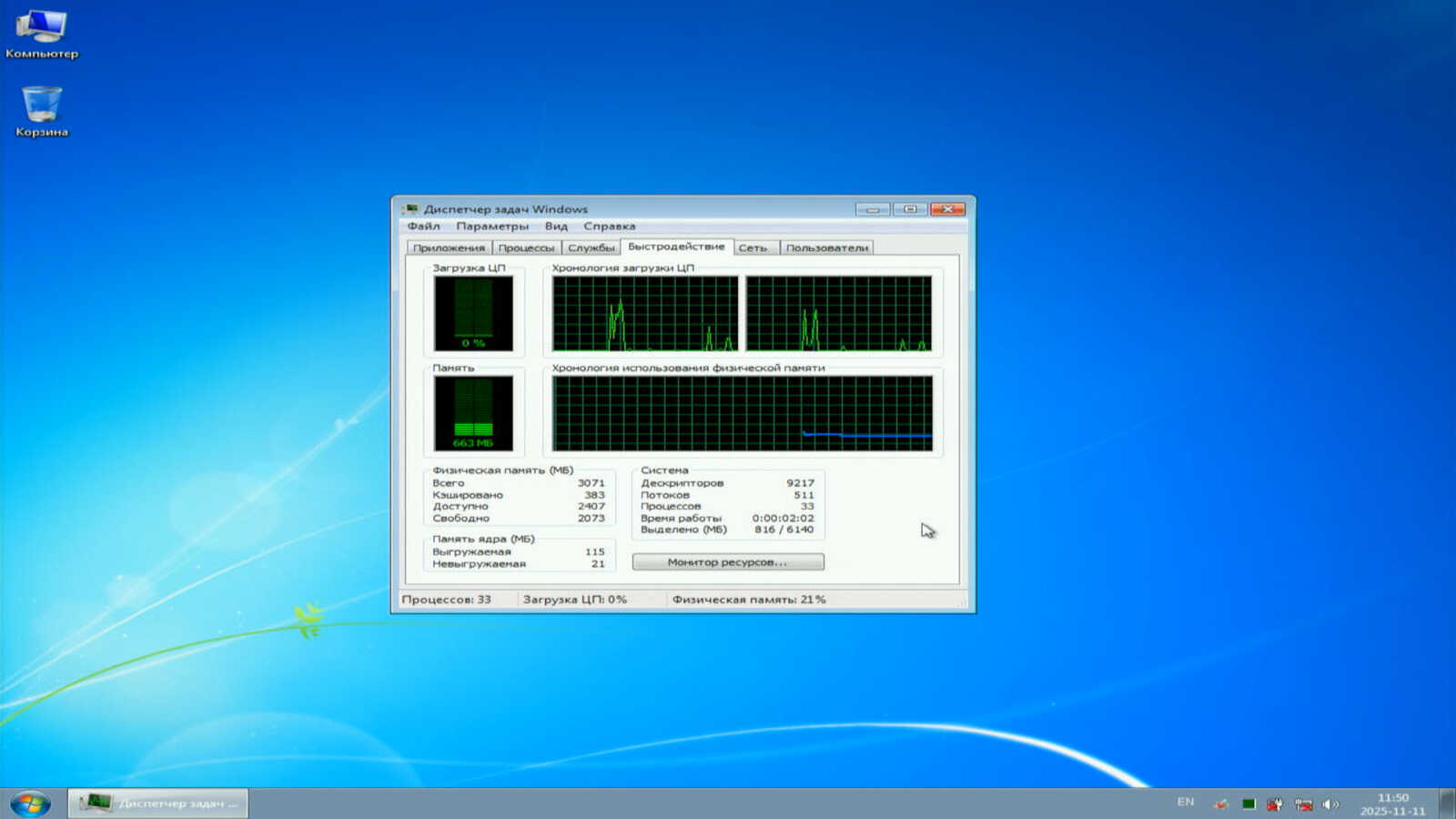Click the Task Manager title bar text
The width and height of the screenshot is (1456, 819).
pyautogui.click(x=506, y=209)
